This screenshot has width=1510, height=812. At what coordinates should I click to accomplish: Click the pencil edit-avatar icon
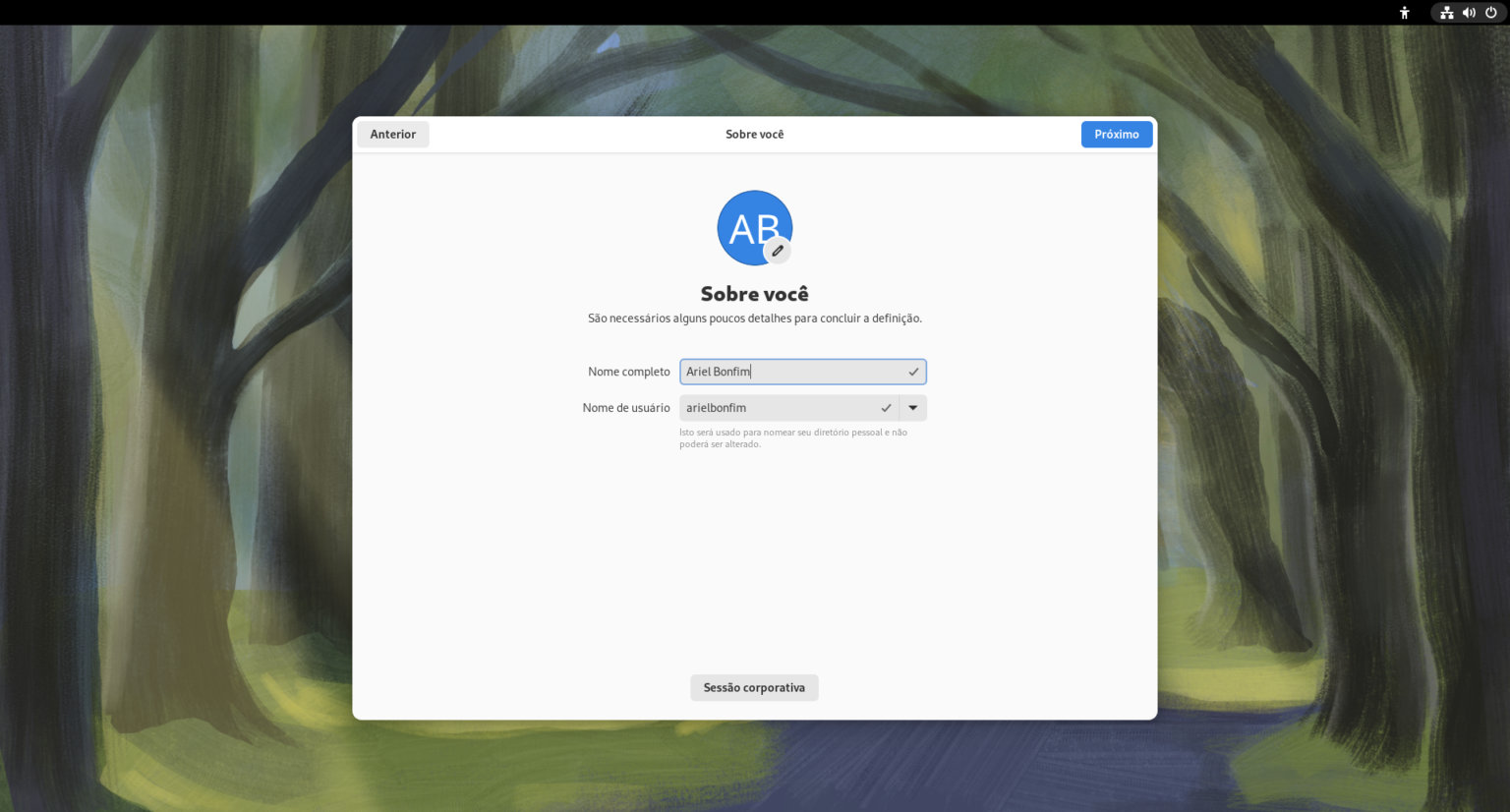tap(778, 251)
